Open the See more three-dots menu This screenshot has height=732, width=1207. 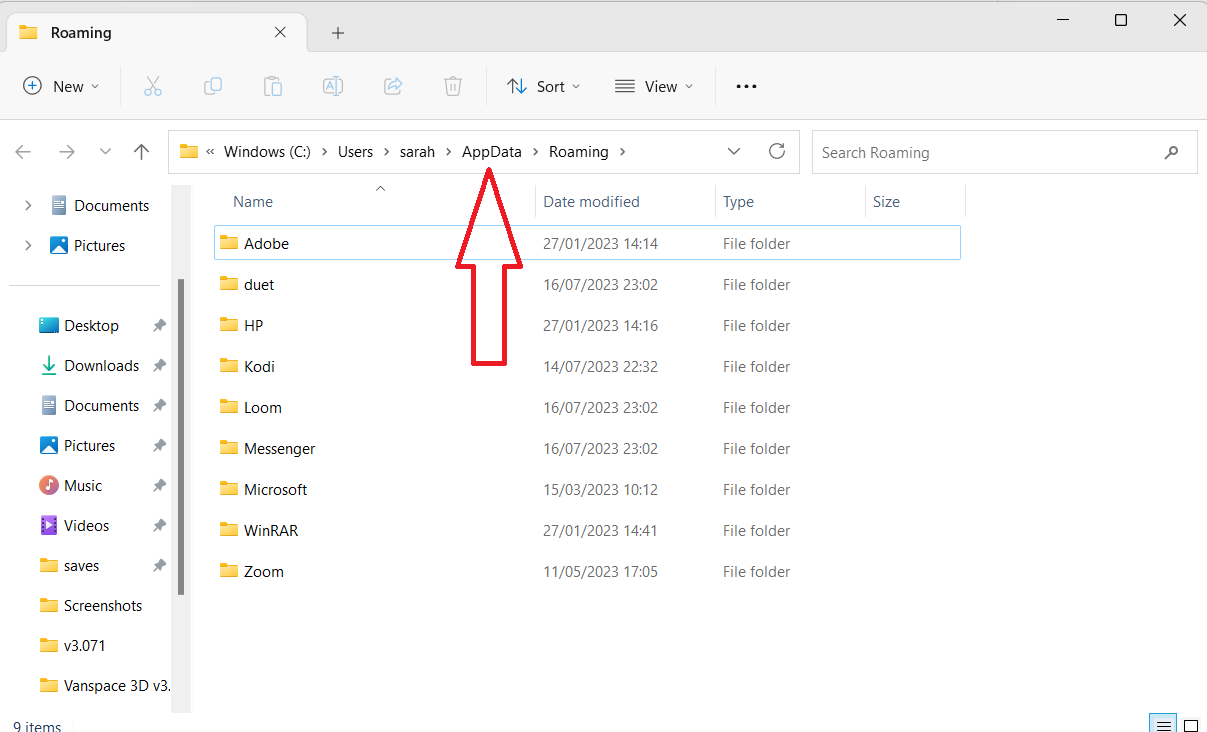(x=746, y=87)
